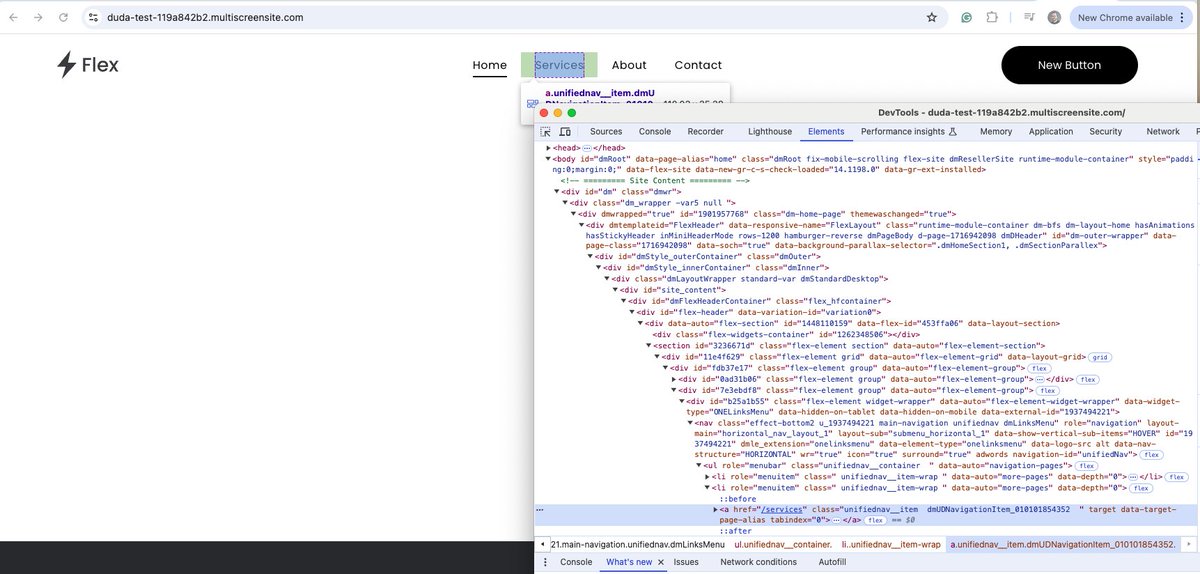Expand the 0ad31b06 div group
1200x574 pixels.
(673, 379)
